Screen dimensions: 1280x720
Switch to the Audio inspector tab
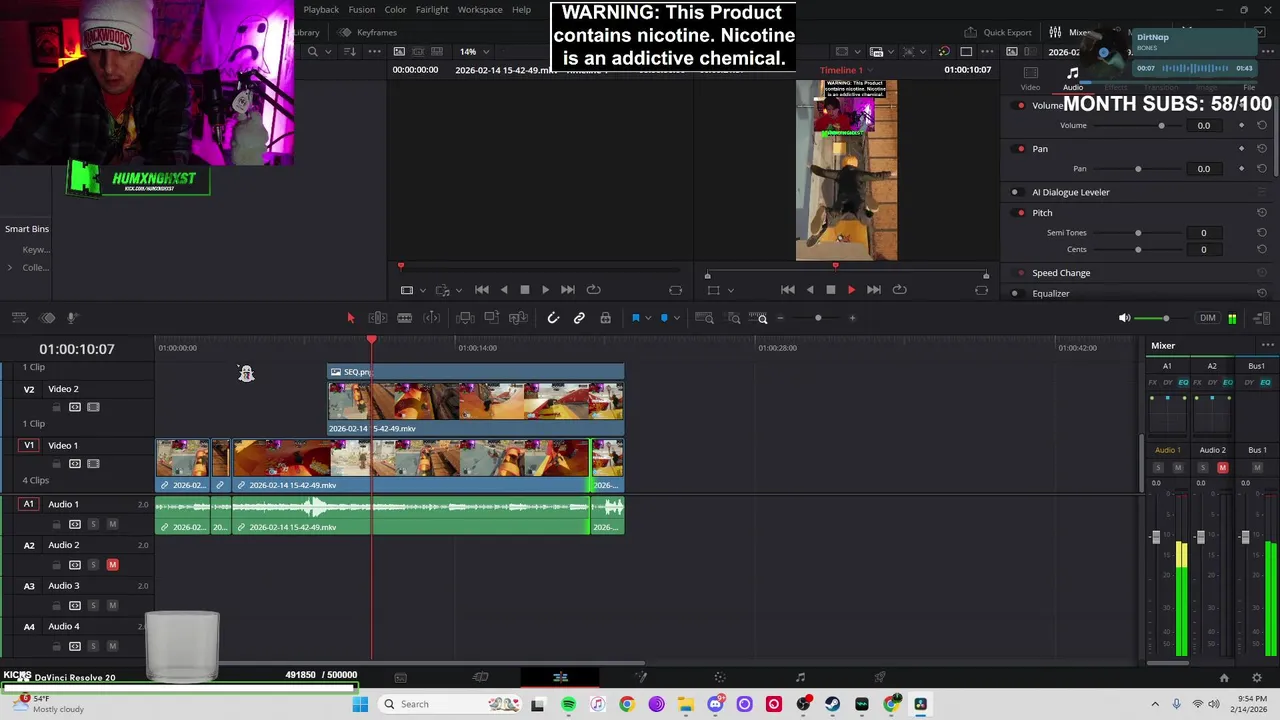(1072, 78)
